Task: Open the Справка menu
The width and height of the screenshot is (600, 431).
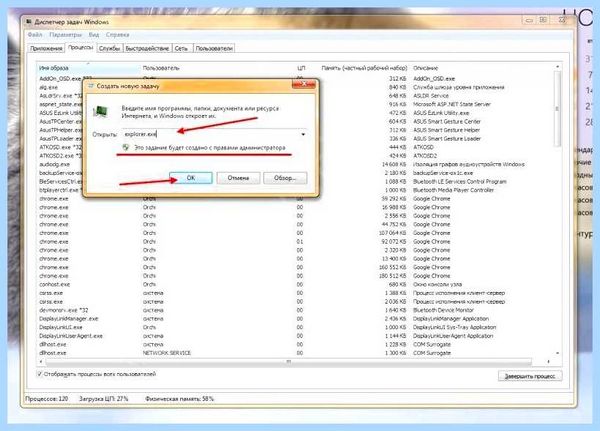Action: pos(117,35)
